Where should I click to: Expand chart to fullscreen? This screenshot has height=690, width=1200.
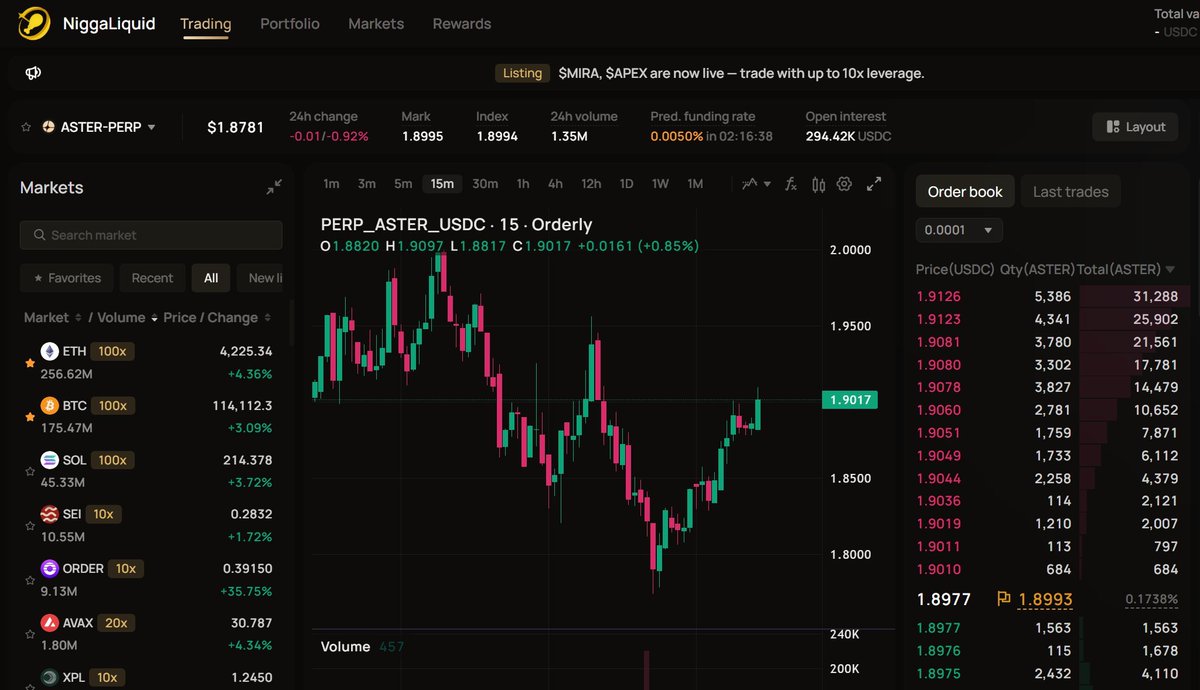point(874,184)
